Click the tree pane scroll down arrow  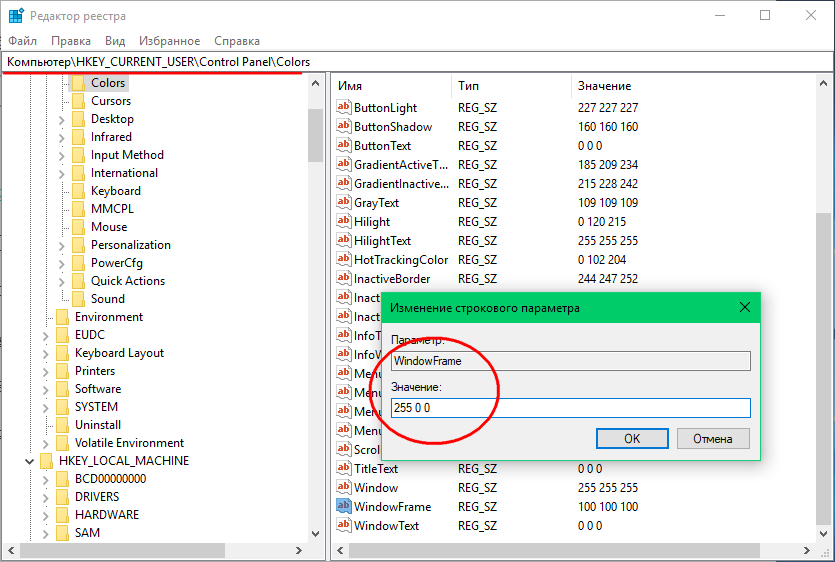[x=315, y=533]
